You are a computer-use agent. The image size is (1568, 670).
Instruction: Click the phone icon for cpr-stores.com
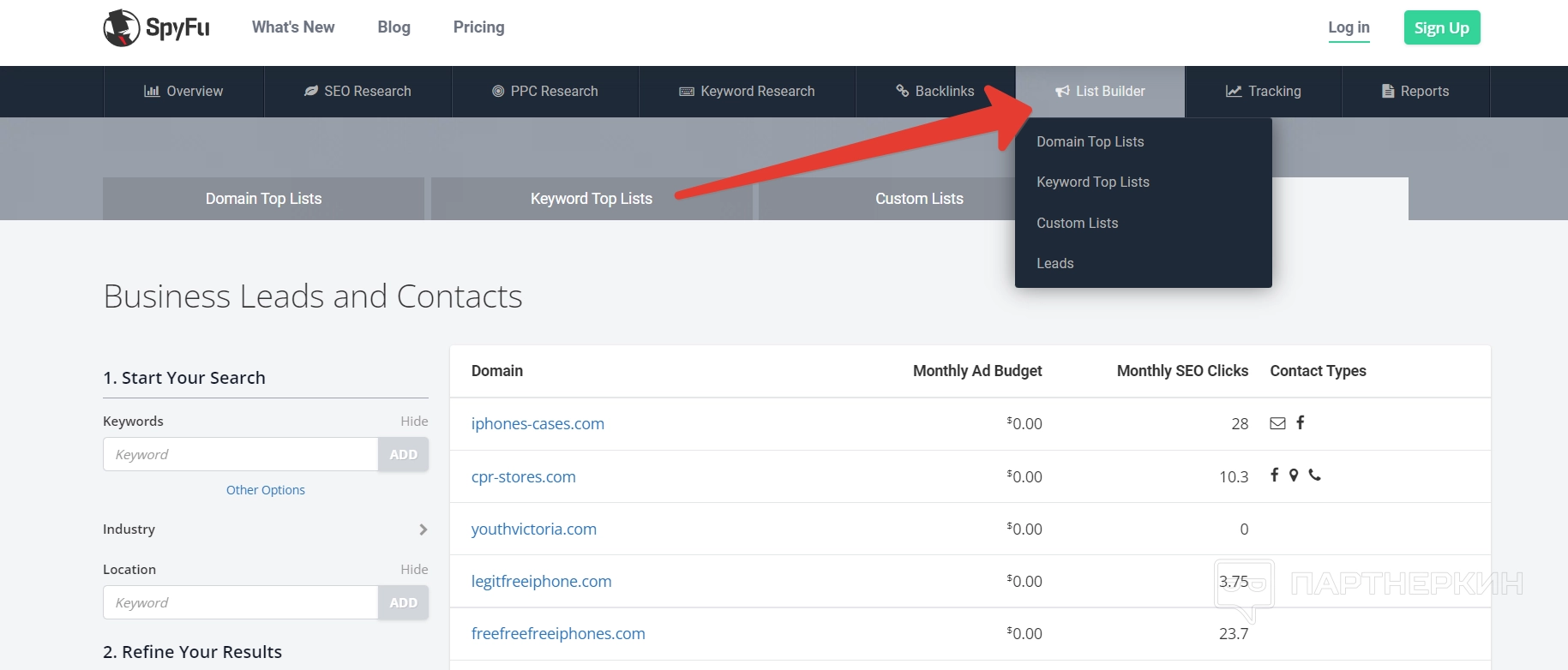(x=1314, y=475)
